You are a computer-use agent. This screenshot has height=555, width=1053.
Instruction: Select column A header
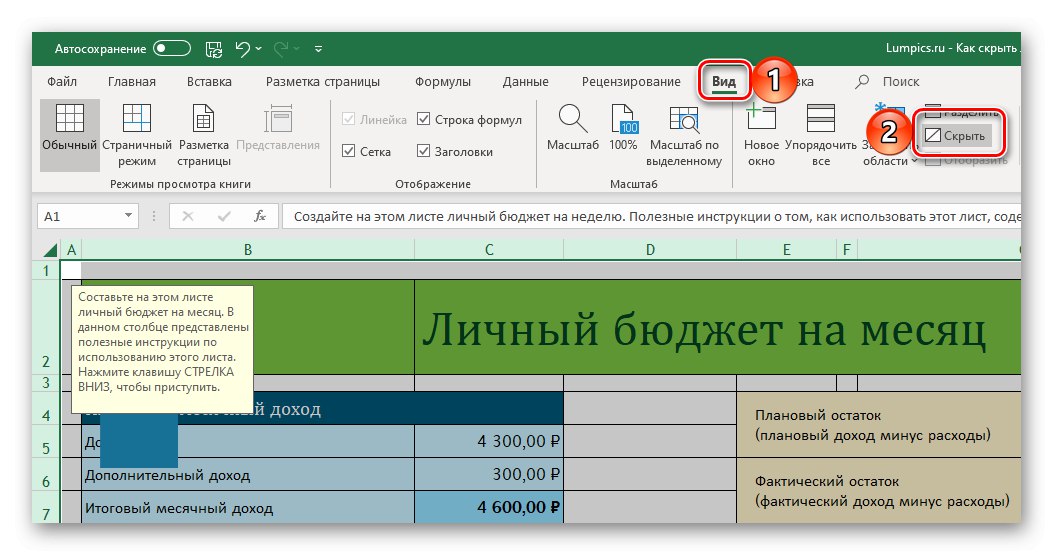click(x=71, y=250)
